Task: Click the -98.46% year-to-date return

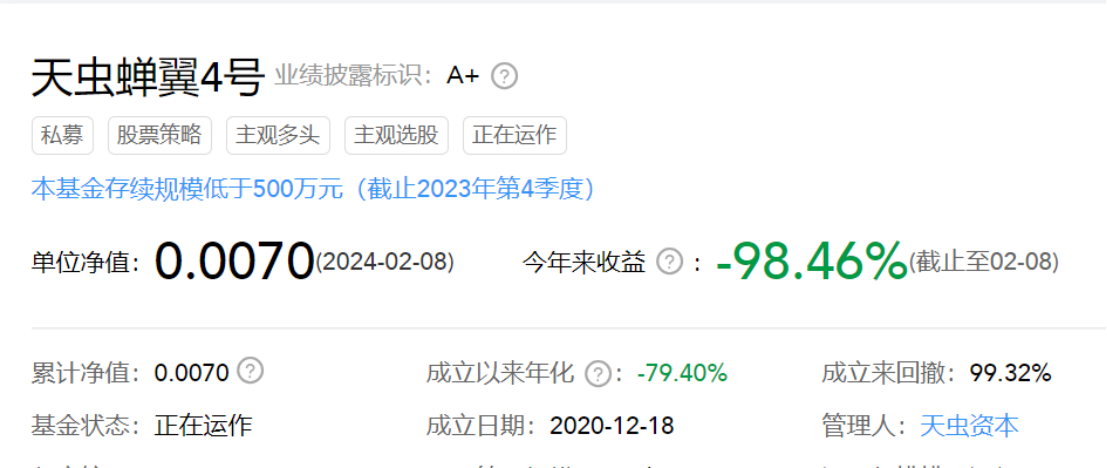Action: [x=811, y=260]
